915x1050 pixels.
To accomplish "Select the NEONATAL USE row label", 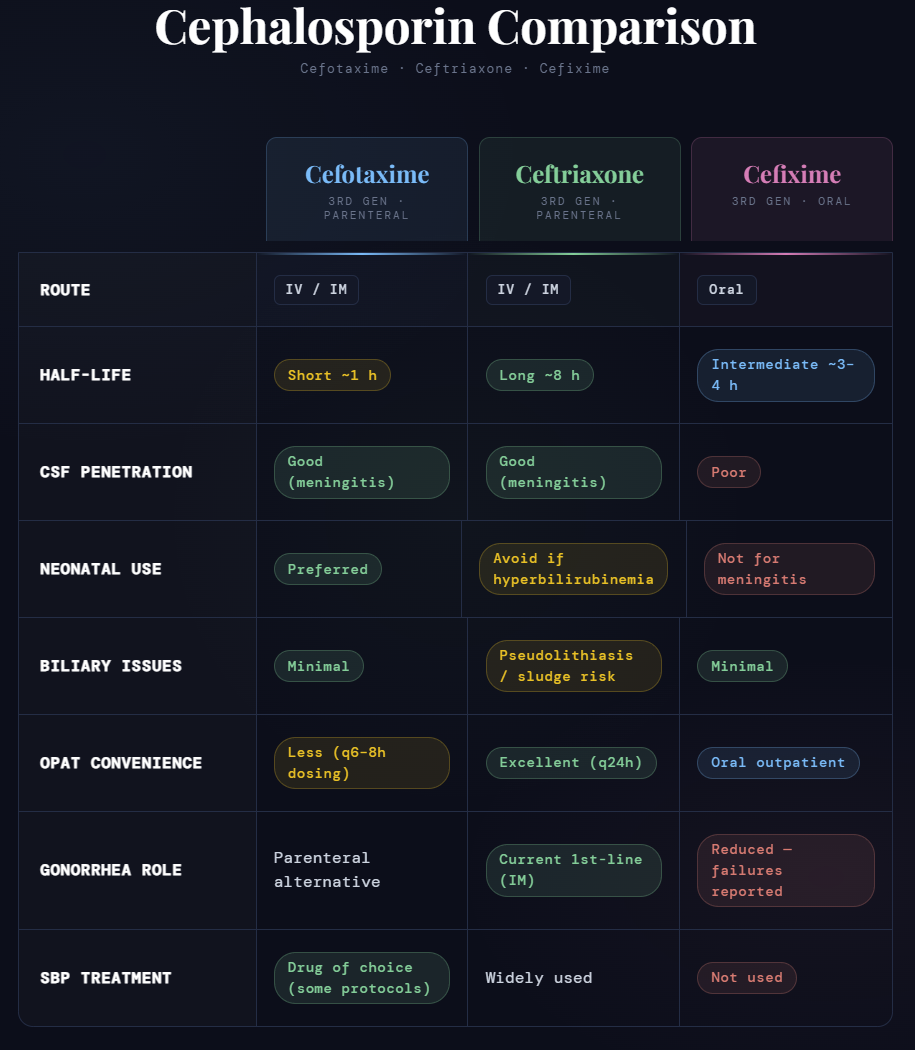I will pos(100,569).
